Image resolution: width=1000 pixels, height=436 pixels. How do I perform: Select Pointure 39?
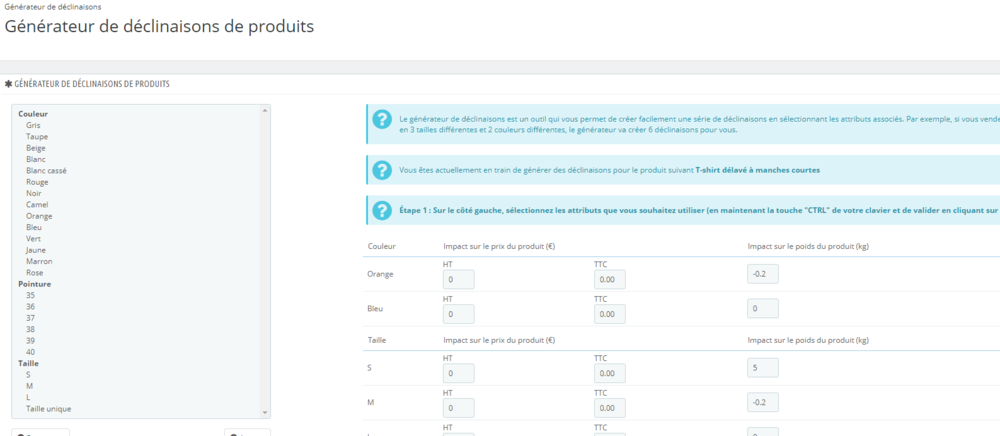(x=31, y=340)
